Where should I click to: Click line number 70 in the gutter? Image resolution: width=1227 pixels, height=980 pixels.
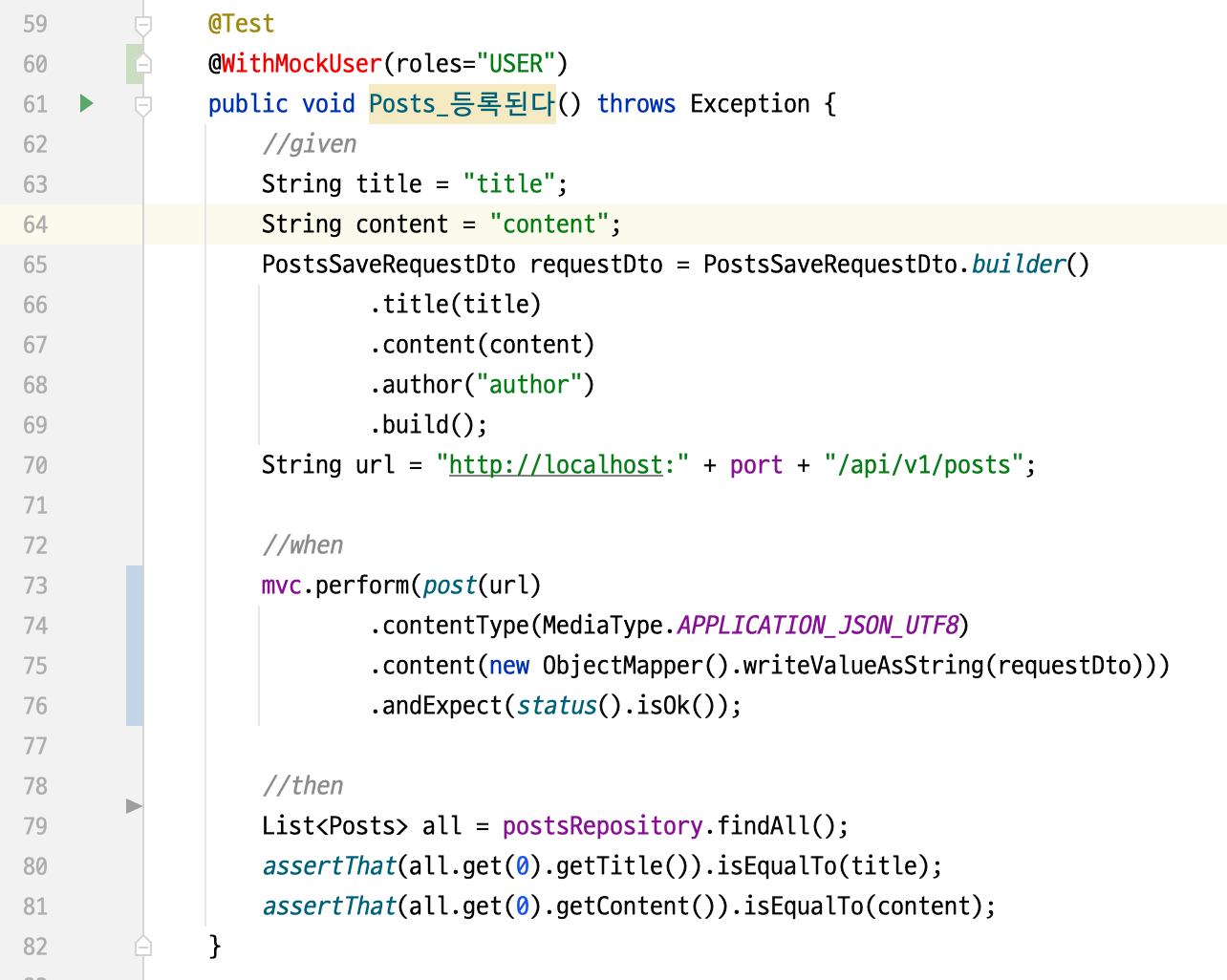[x=35, y=465]
